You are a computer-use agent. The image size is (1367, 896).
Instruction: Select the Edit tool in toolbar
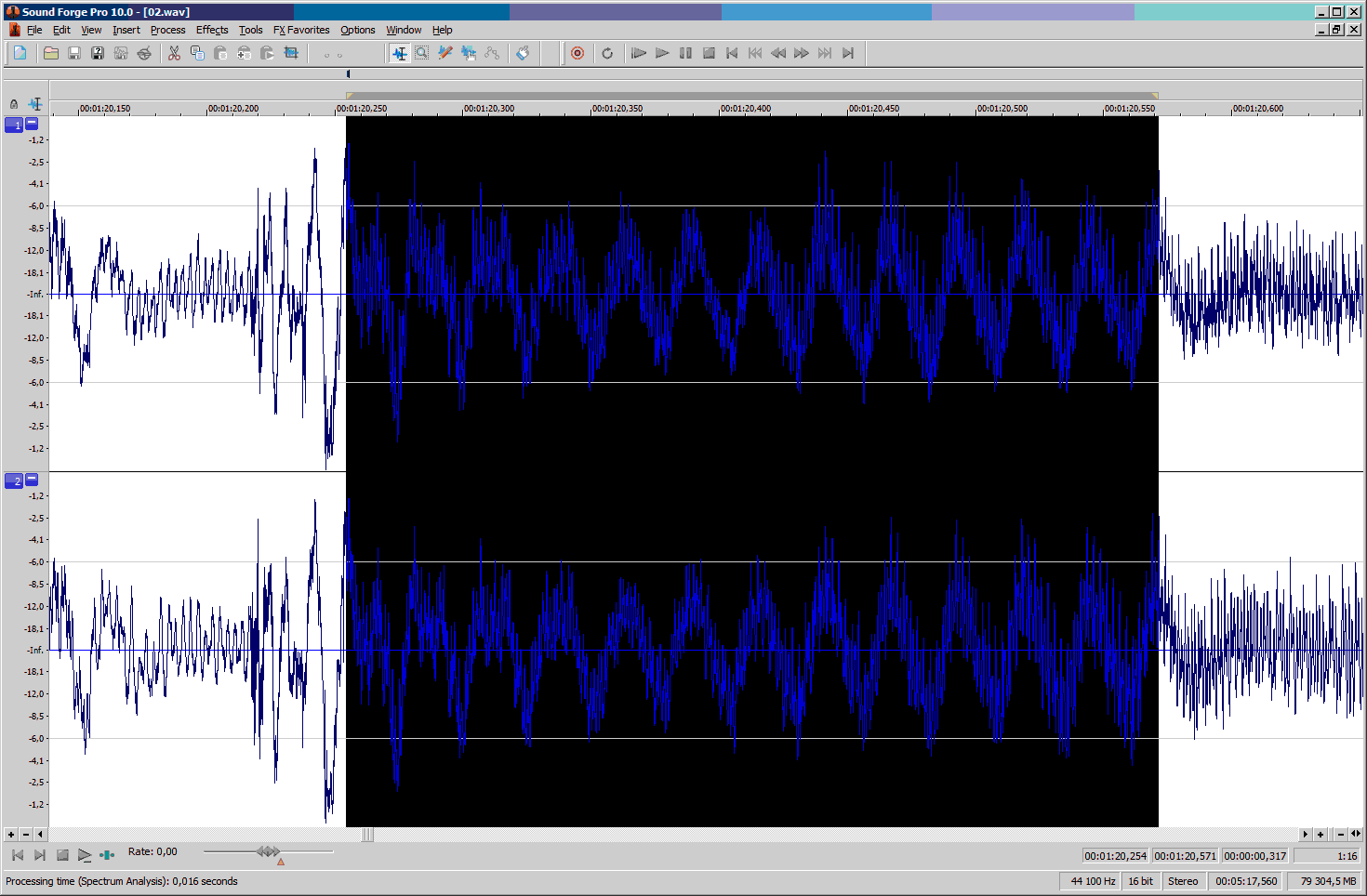[x=399, y=53]
